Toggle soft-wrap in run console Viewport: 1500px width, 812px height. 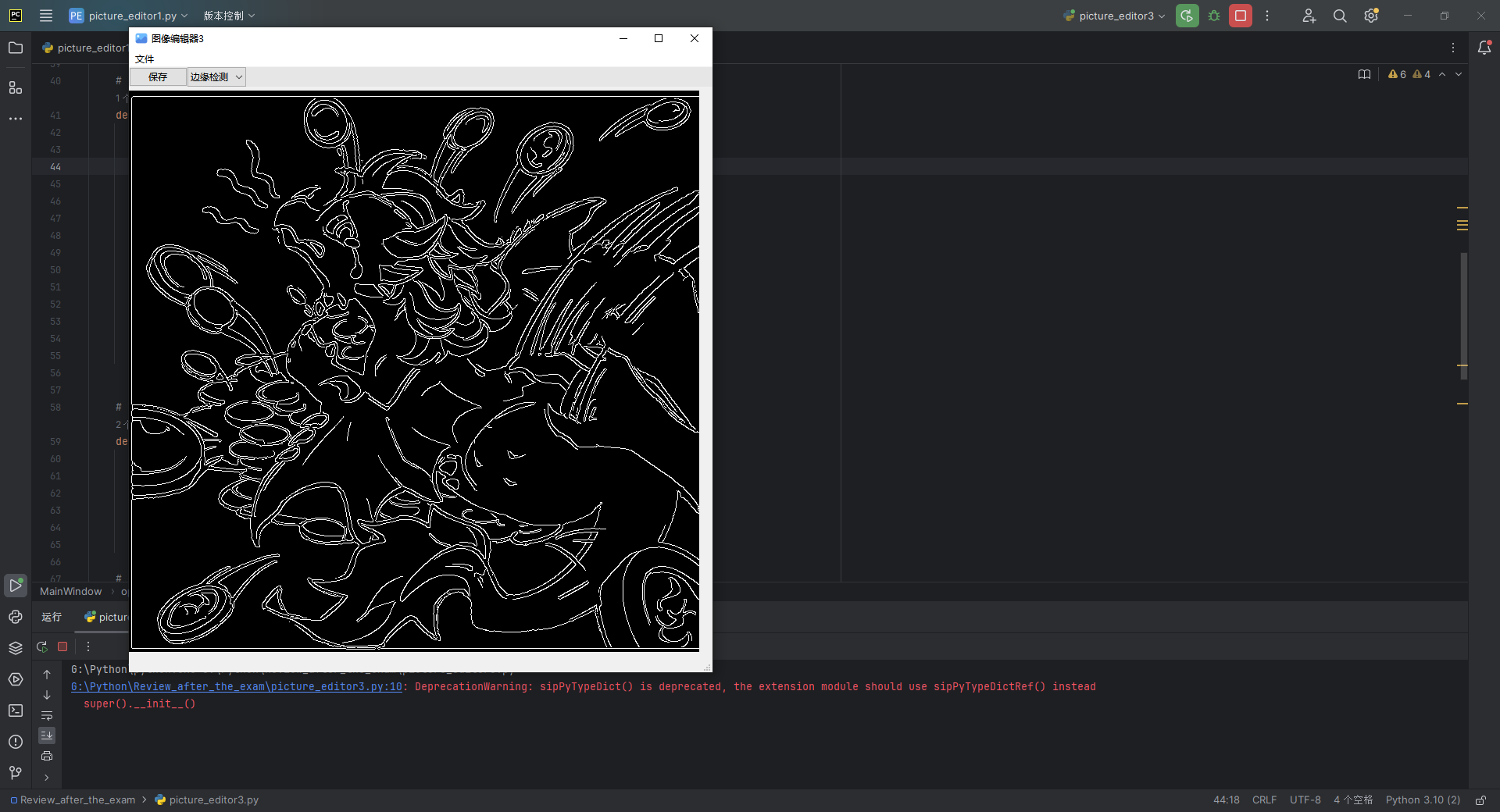[47, 715]
